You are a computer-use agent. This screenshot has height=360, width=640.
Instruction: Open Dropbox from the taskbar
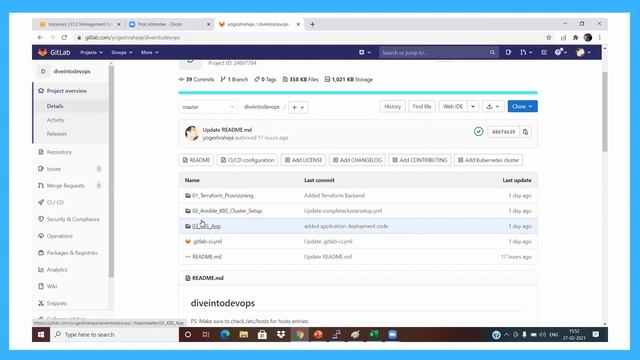tap(281, 334)
